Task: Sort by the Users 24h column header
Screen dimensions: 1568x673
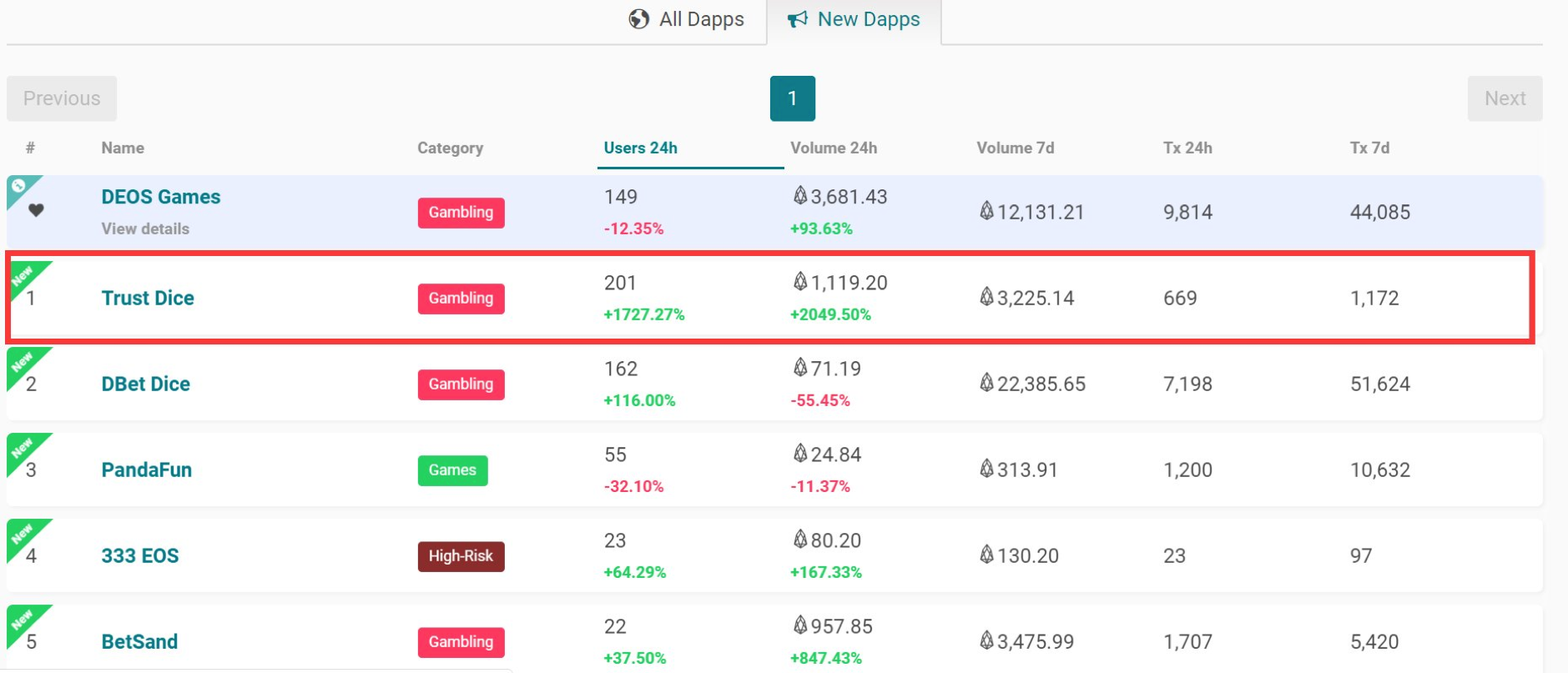Action: tap(641, 148)
